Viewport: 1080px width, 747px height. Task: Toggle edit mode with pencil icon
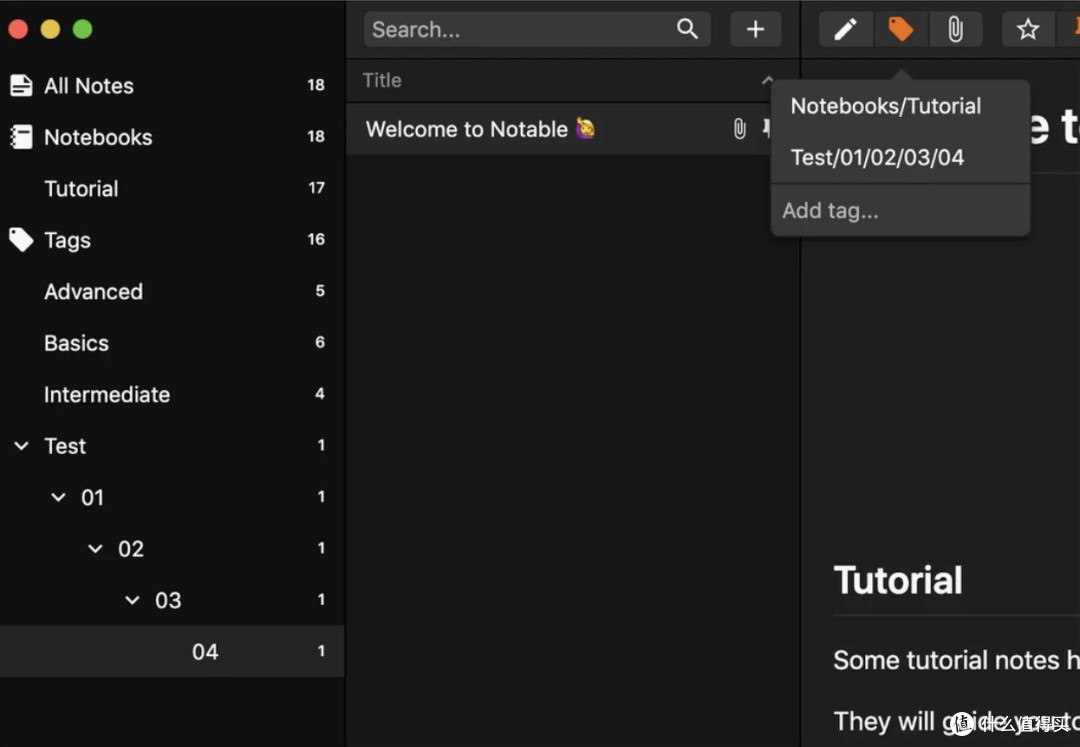tap(846, 29)
